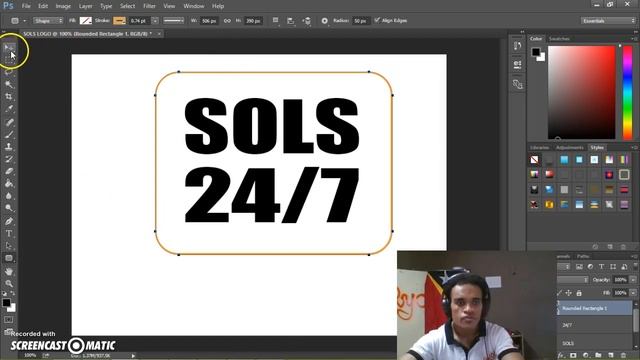
Task: Open the Essentials workspace dropdown
Action: (608, 20)
